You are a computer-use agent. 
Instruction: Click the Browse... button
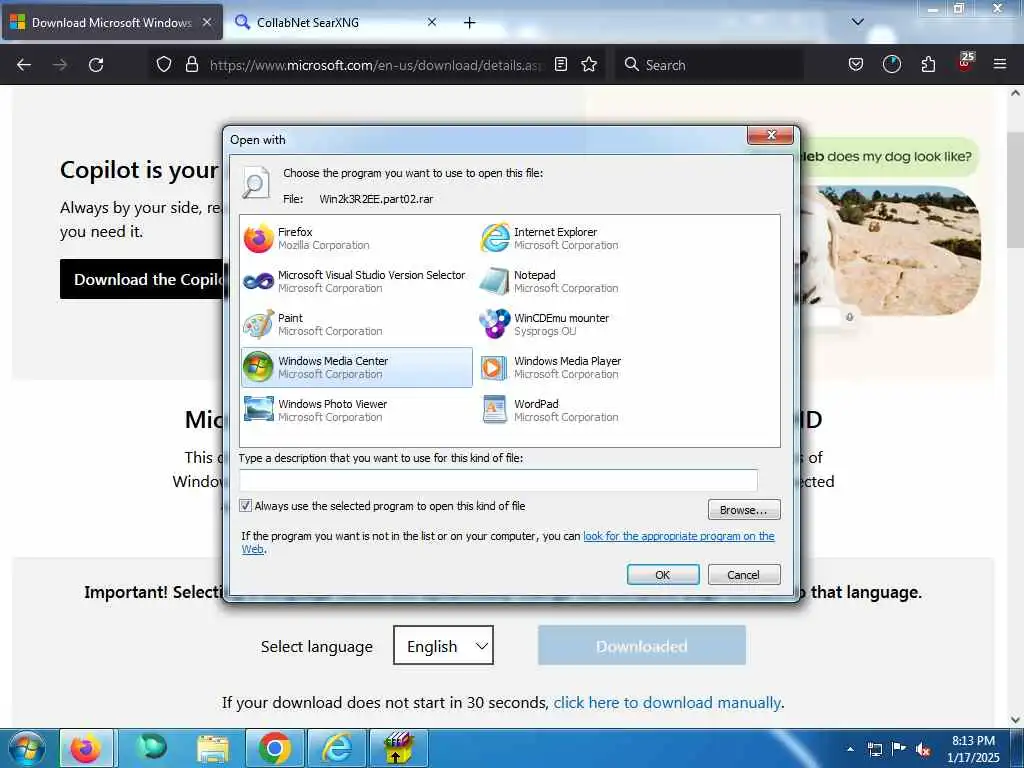click(x=743, y=509)
